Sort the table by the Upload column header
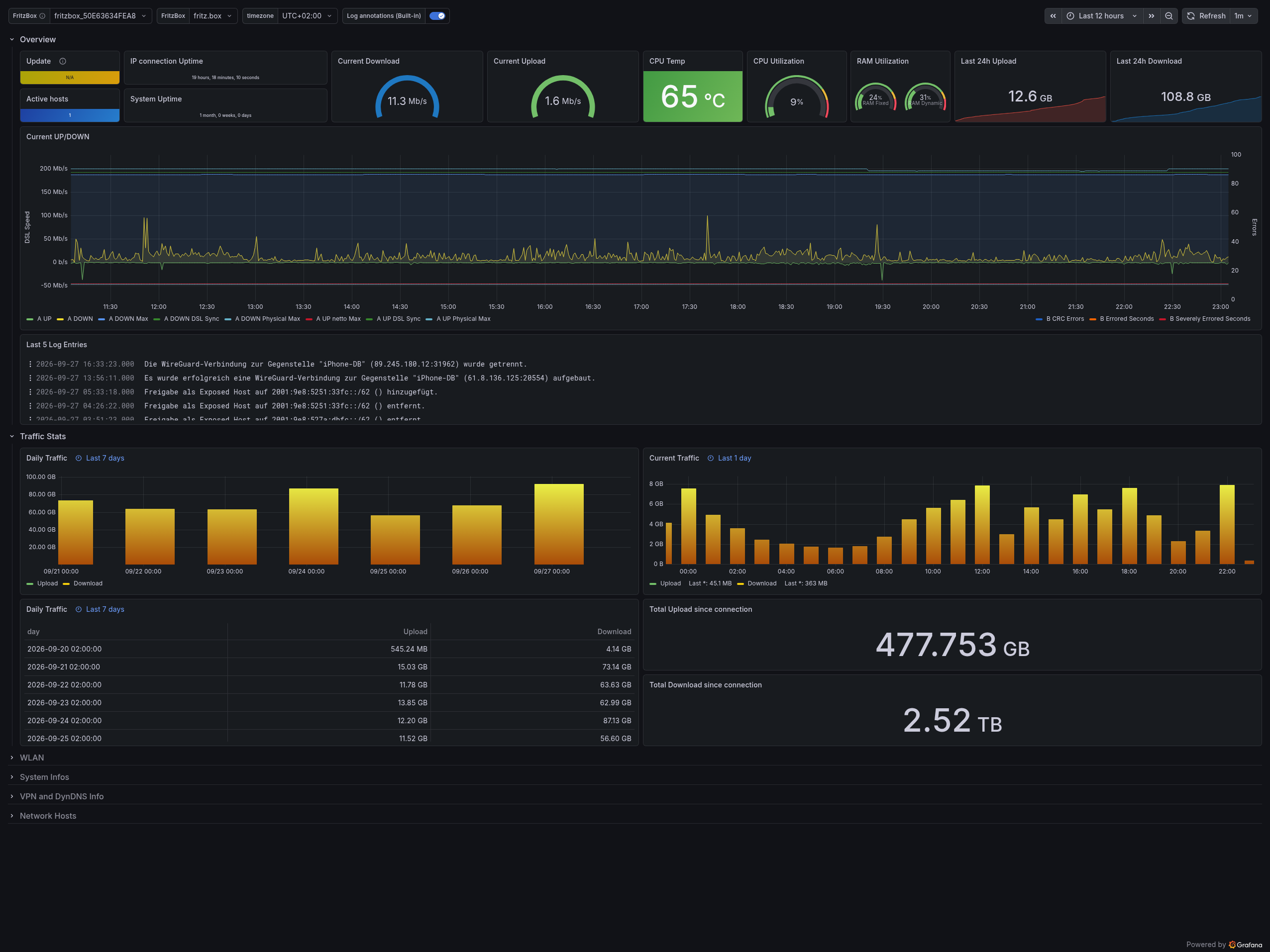The height and width of the screenshot is (952, 1270). (x=416, y=632)
